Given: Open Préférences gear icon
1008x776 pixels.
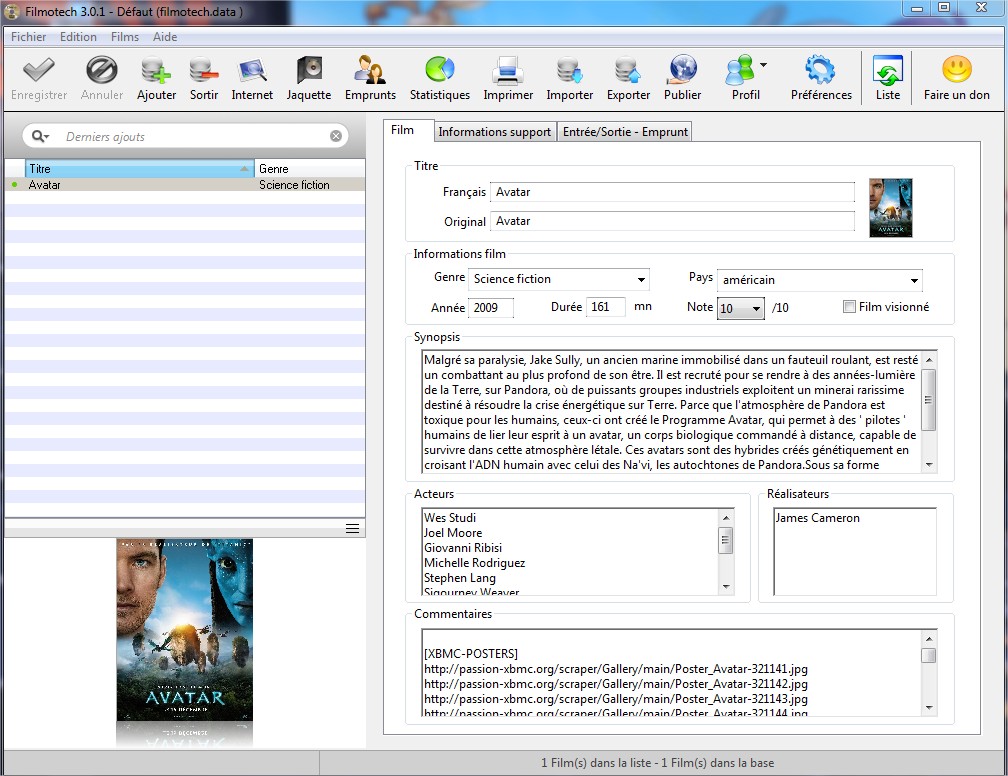Looking at the screenshot, I should tap(821, 70).
